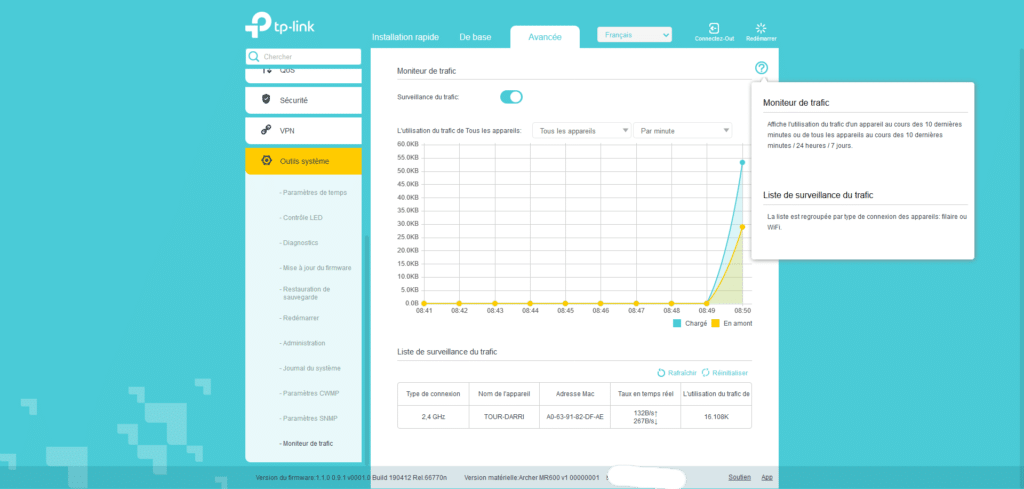Open the Soutien link in footer

point(740,478)
